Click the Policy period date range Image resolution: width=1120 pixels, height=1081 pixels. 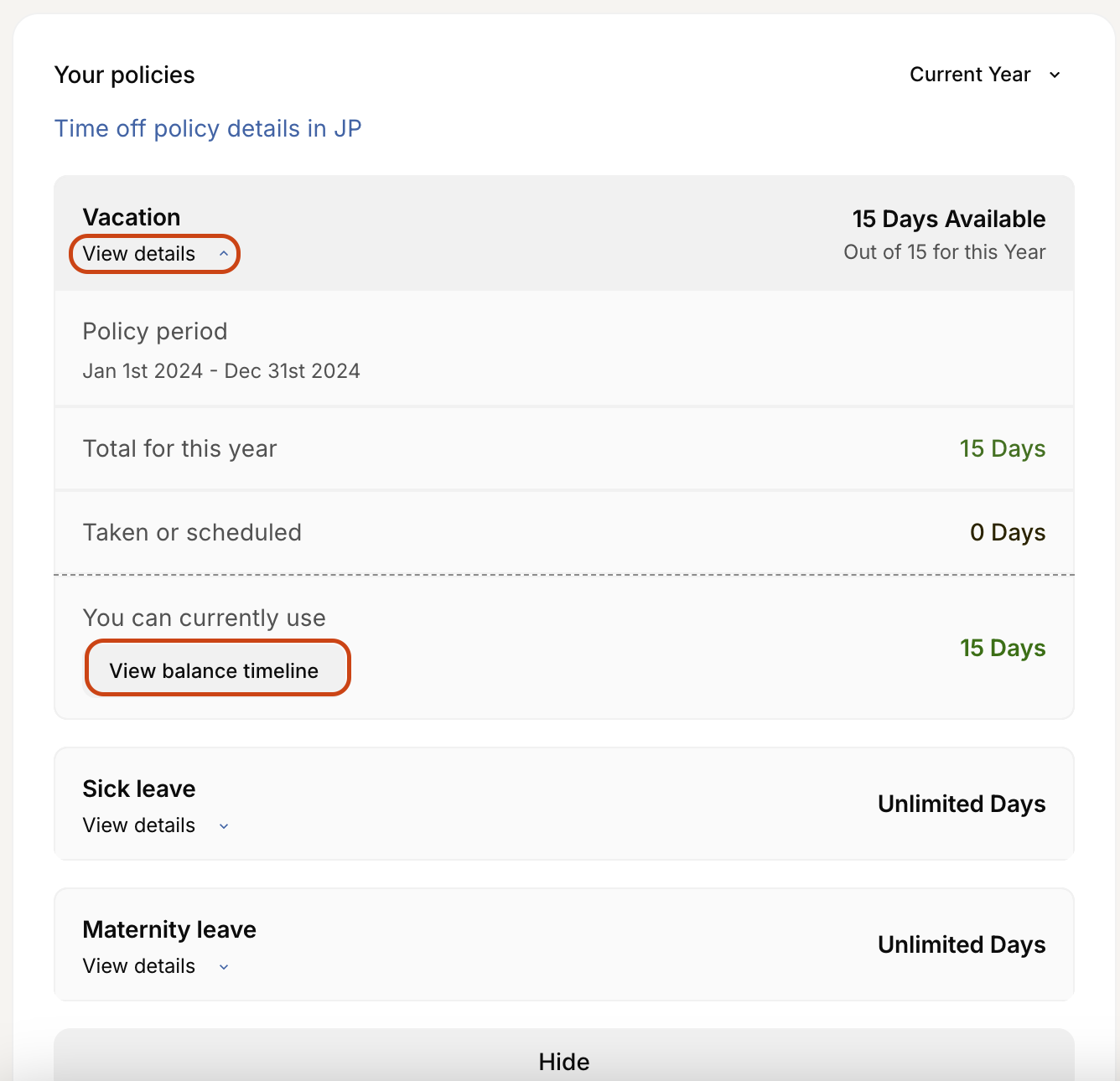221,371
